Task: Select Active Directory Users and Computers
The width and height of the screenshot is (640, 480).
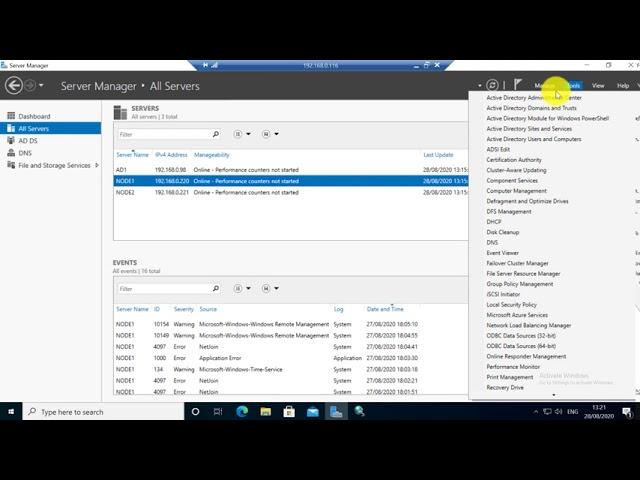Action: [533, 139]
